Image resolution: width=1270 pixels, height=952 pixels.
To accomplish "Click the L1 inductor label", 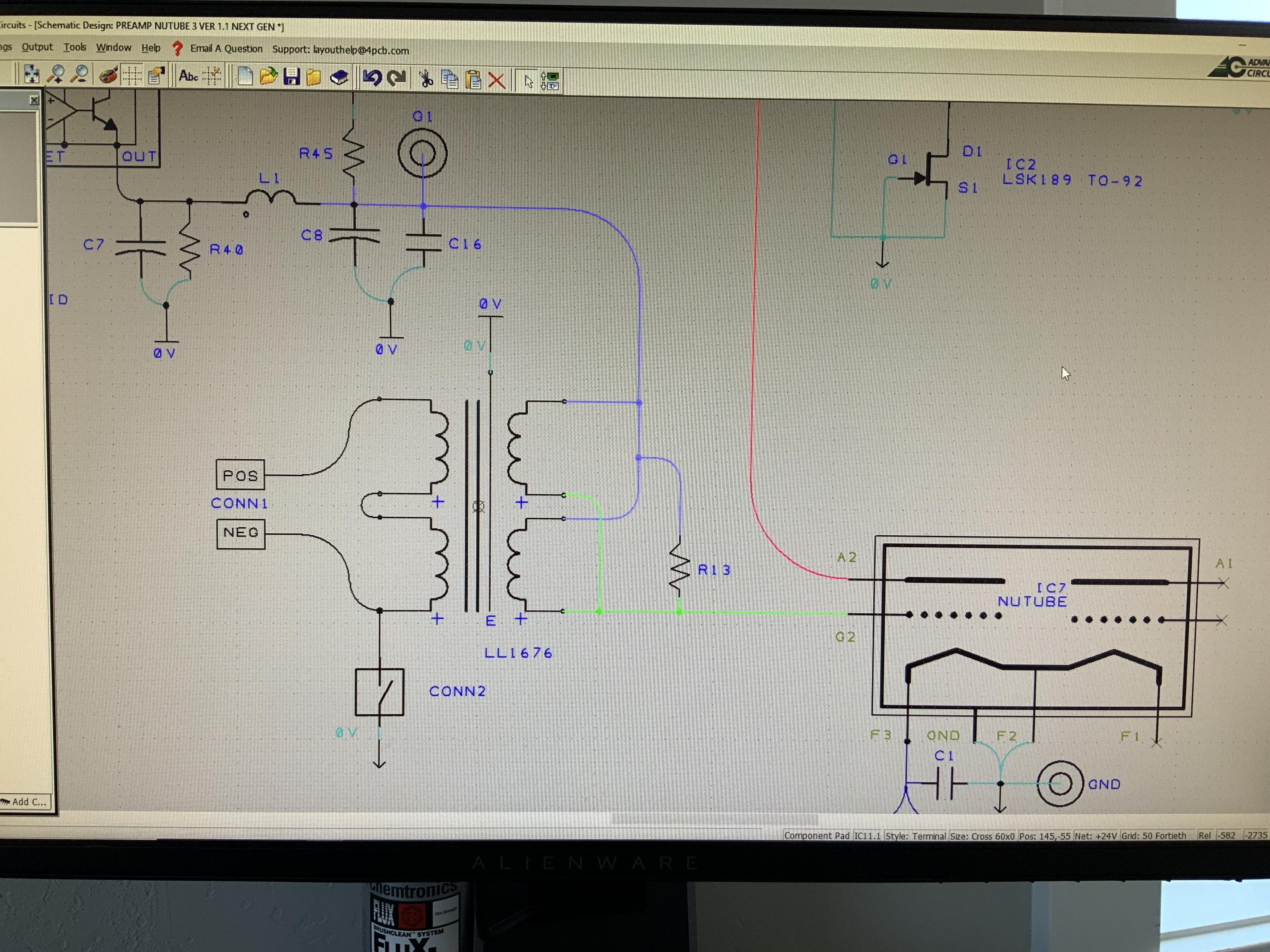I will (x=269, y=178).
